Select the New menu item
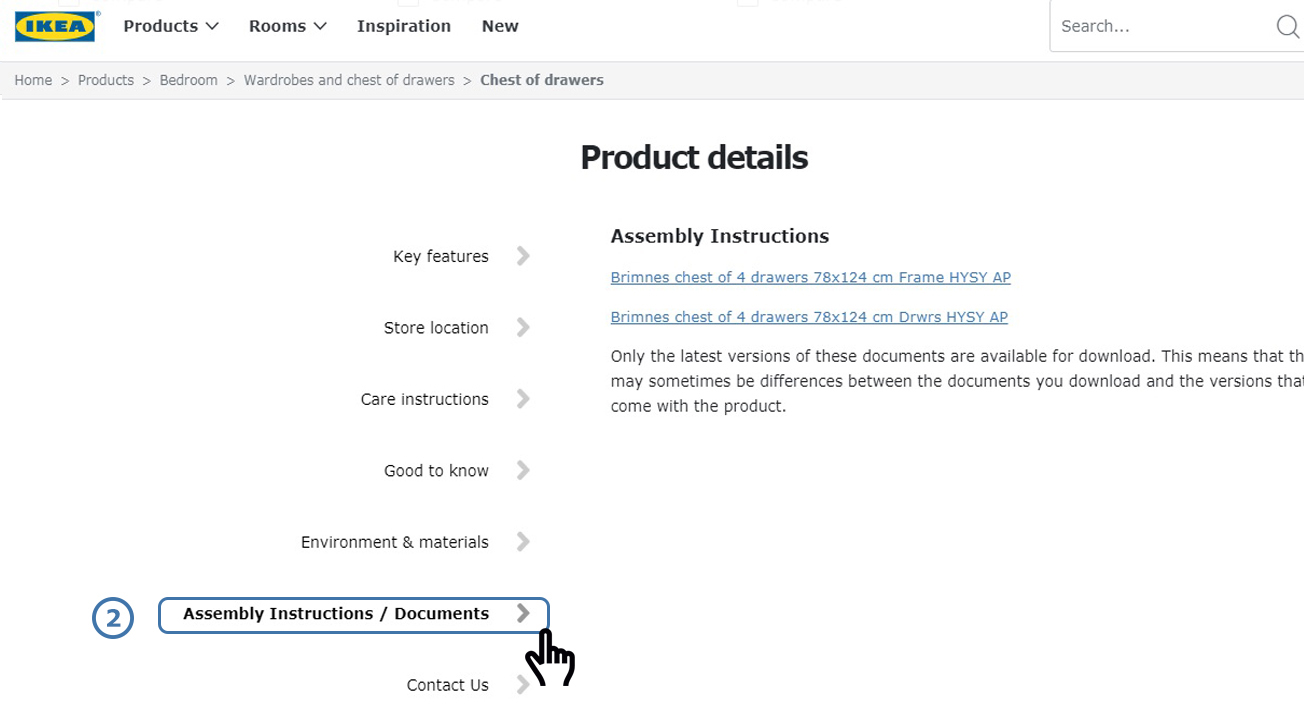The width and height of the screenshot is (1304, 722). coord(500,26)
